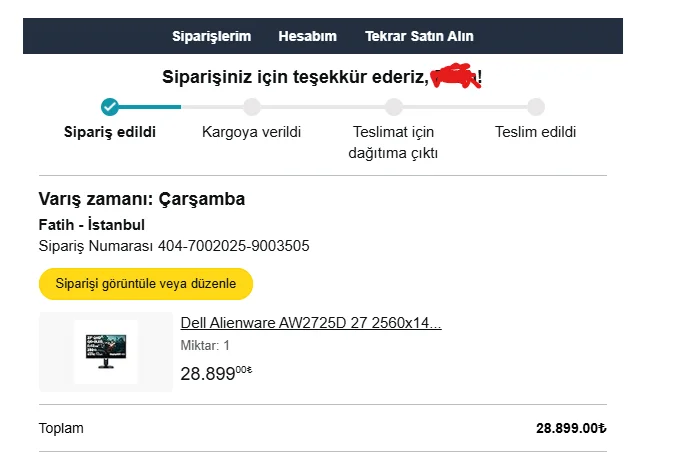
Task: Go to Hesabım in the top bar
Action: [307, 36]
